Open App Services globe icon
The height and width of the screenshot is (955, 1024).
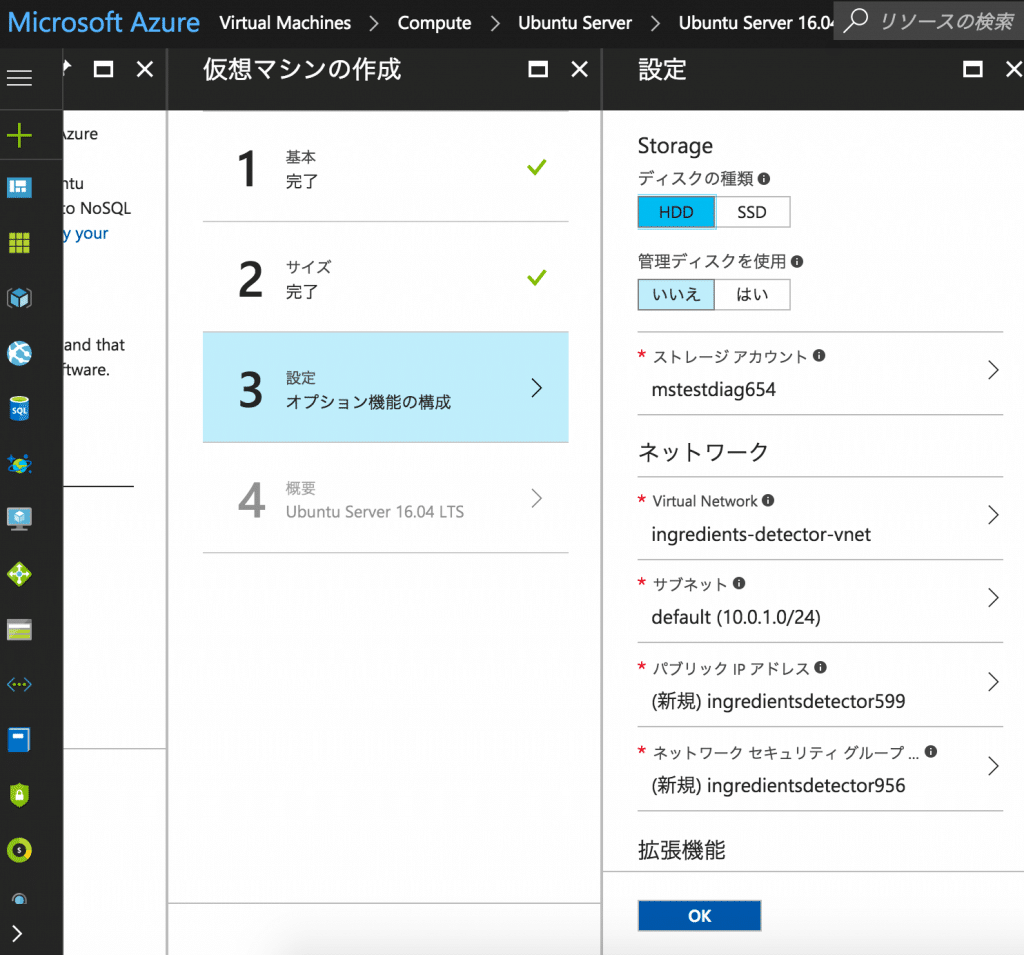[x=19, y=353]
